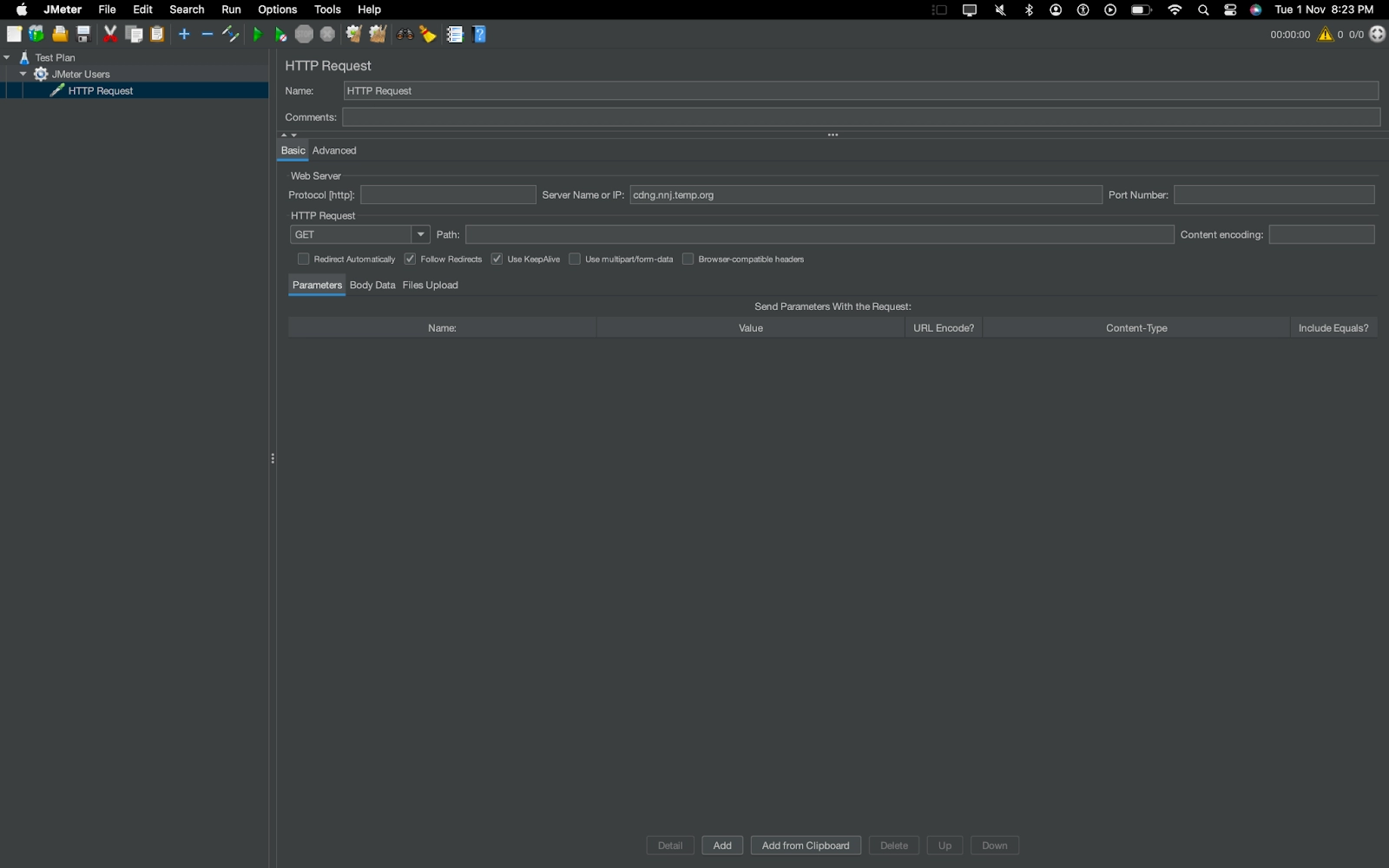Click the Comments field
Screen dimensions: 1389x868
[x=861, y=117]
